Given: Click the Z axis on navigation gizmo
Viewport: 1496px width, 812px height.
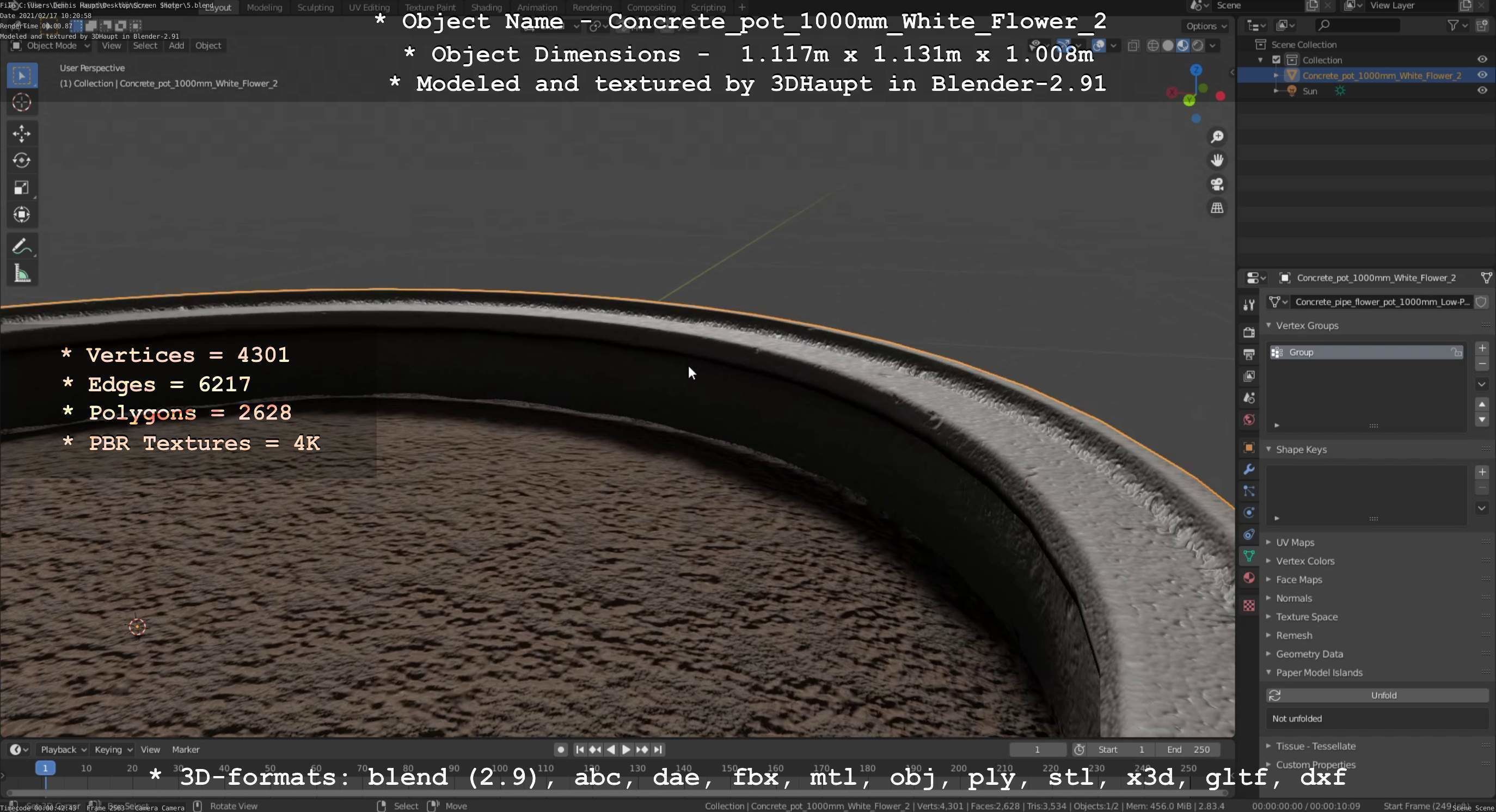Looking at the screenshot, I should [1195, 70].
